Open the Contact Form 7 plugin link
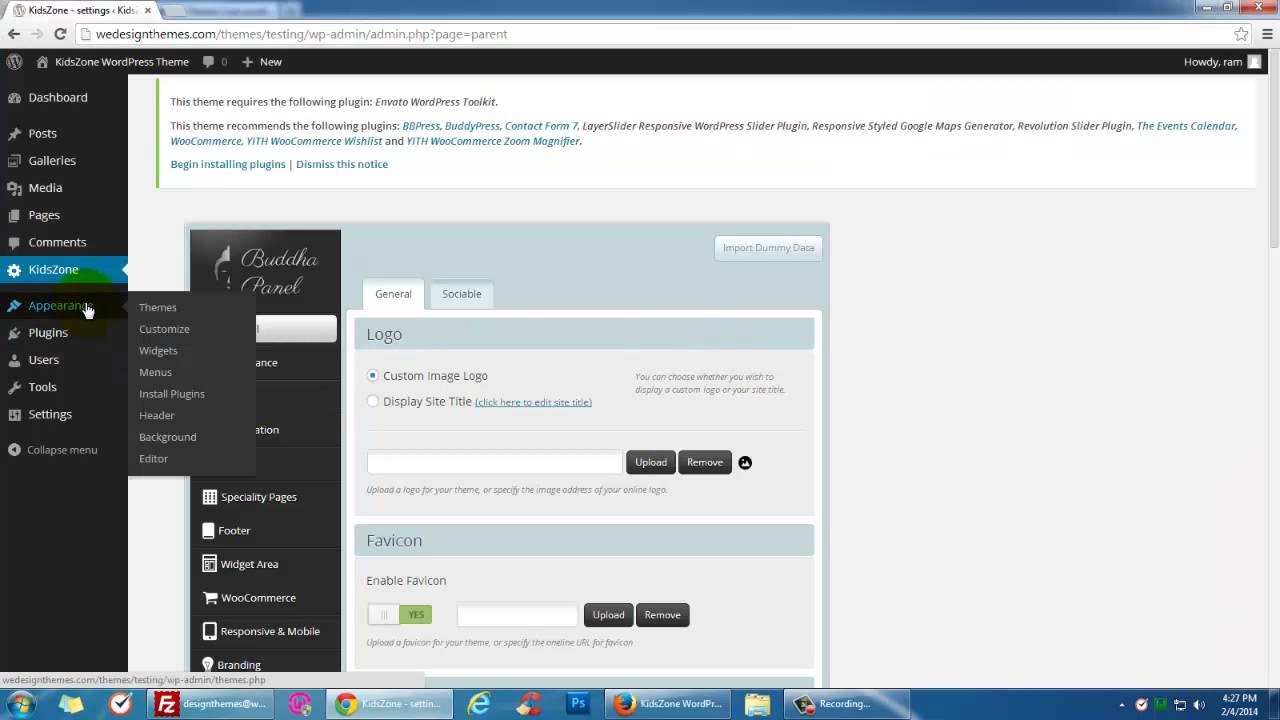Screen dimensions: 1280x720 click(541, 126)
